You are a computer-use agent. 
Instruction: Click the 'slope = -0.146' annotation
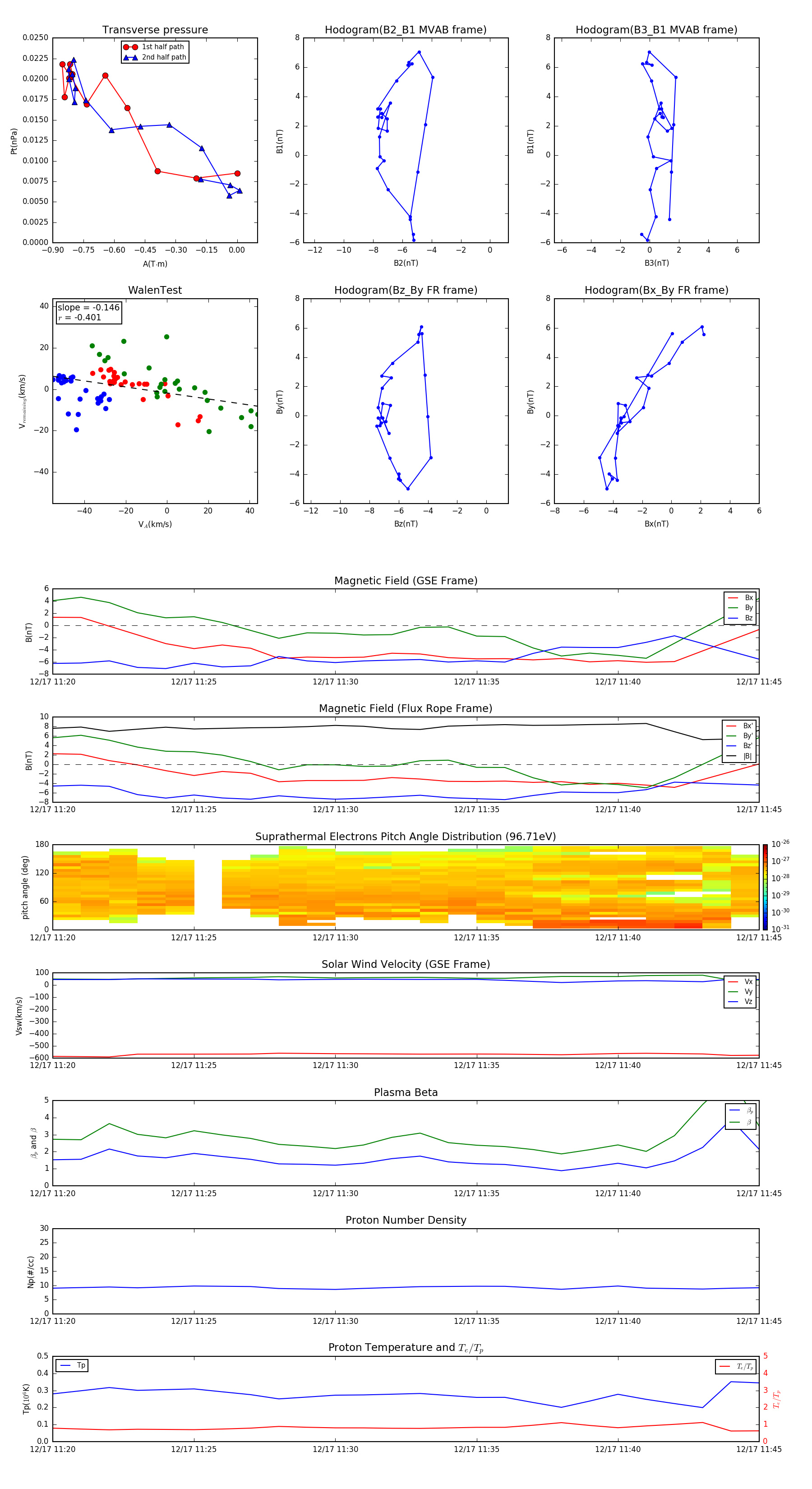tap(88, 308)
